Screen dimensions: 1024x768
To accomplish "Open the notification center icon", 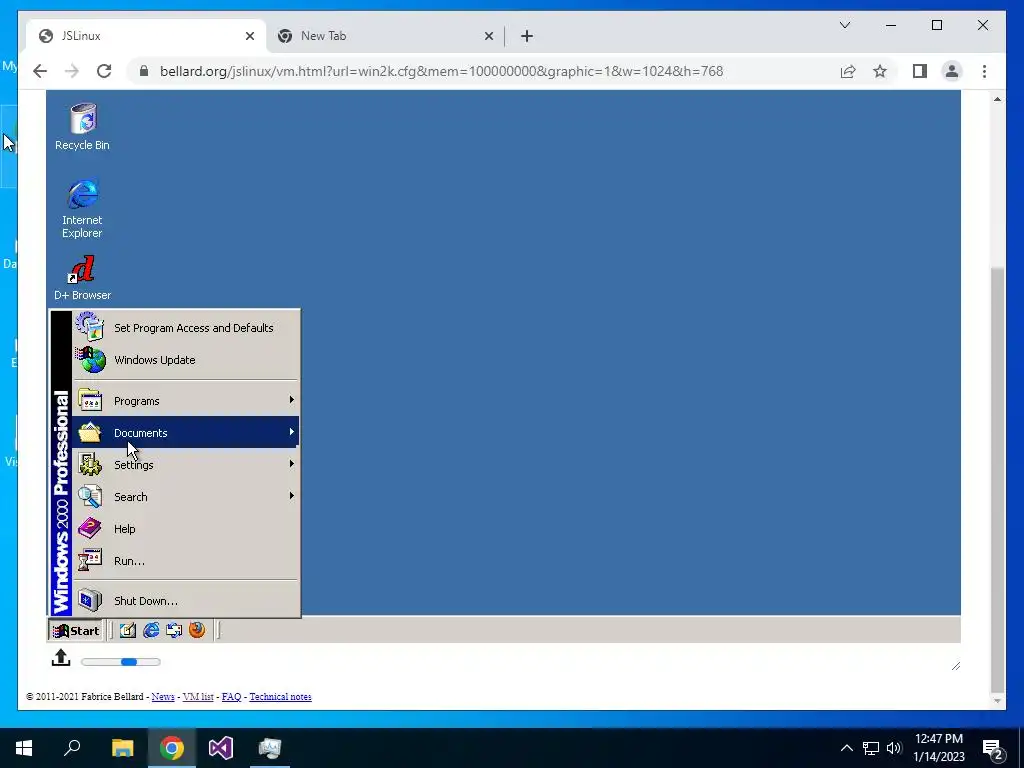I will point(993,749).
